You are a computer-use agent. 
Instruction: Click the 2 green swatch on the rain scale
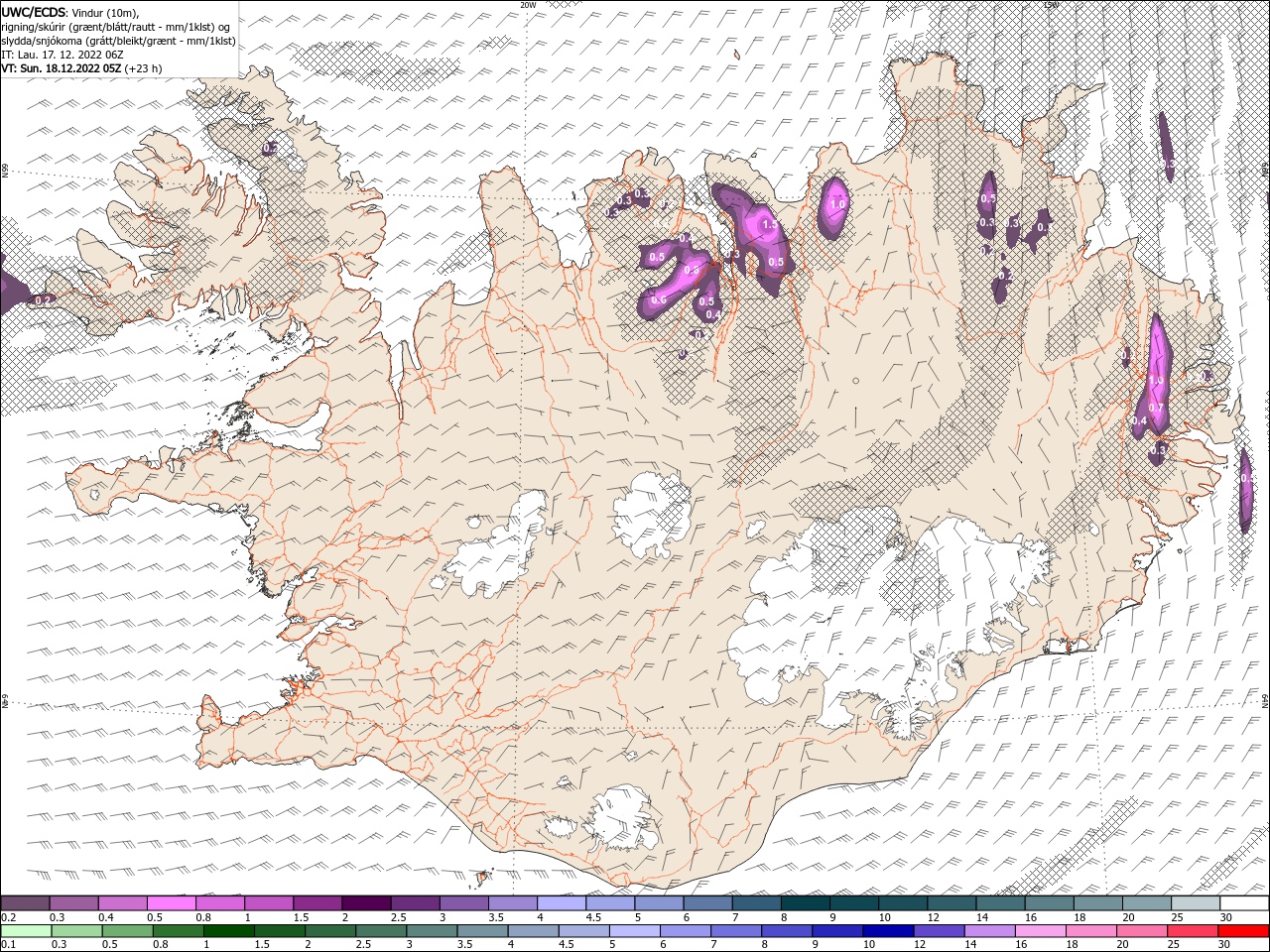pyautogui.click(x=330, y=931)
